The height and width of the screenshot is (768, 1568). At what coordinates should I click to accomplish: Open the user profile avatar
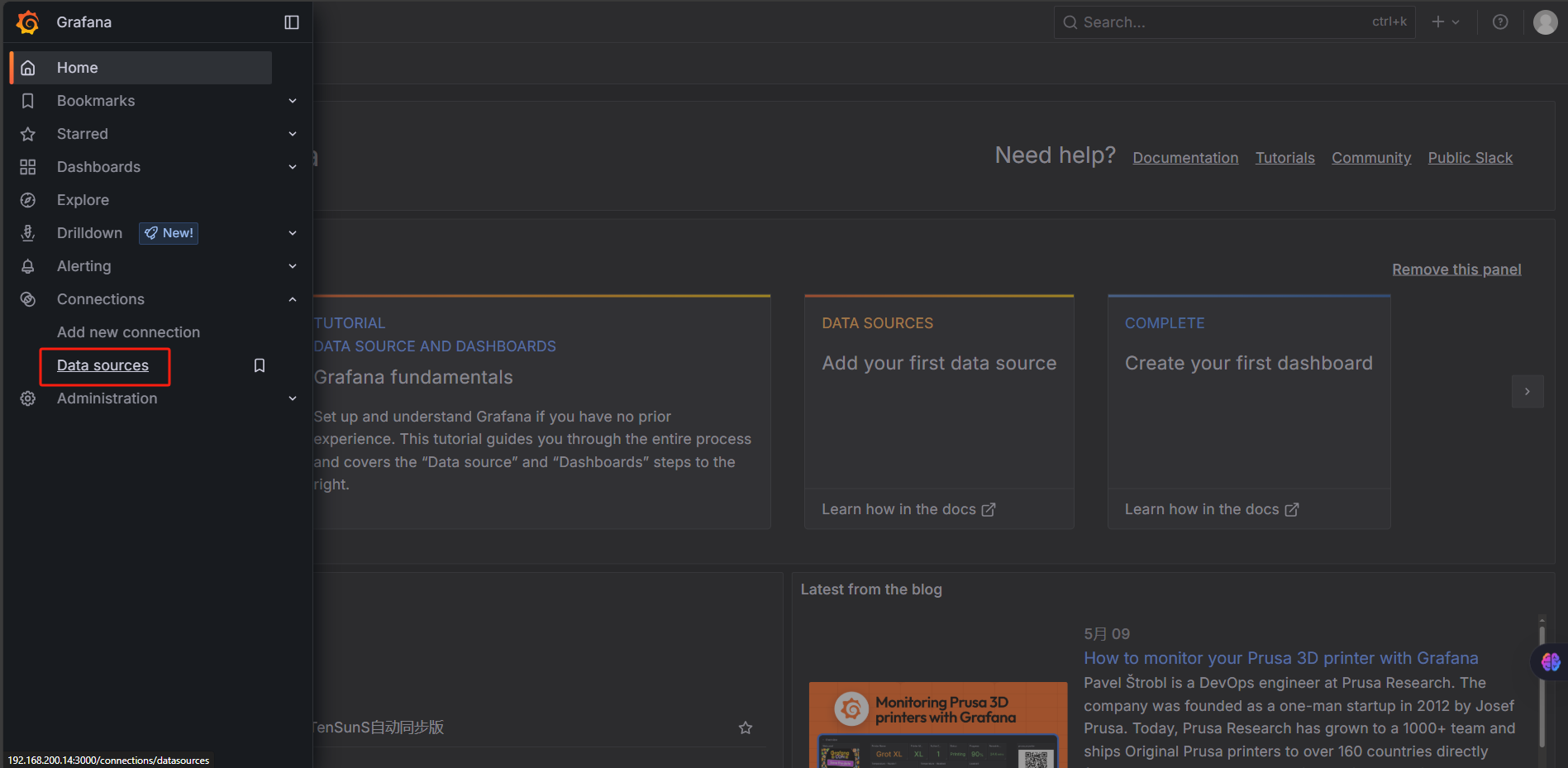pyautogui.click(x=1545, y=22)
